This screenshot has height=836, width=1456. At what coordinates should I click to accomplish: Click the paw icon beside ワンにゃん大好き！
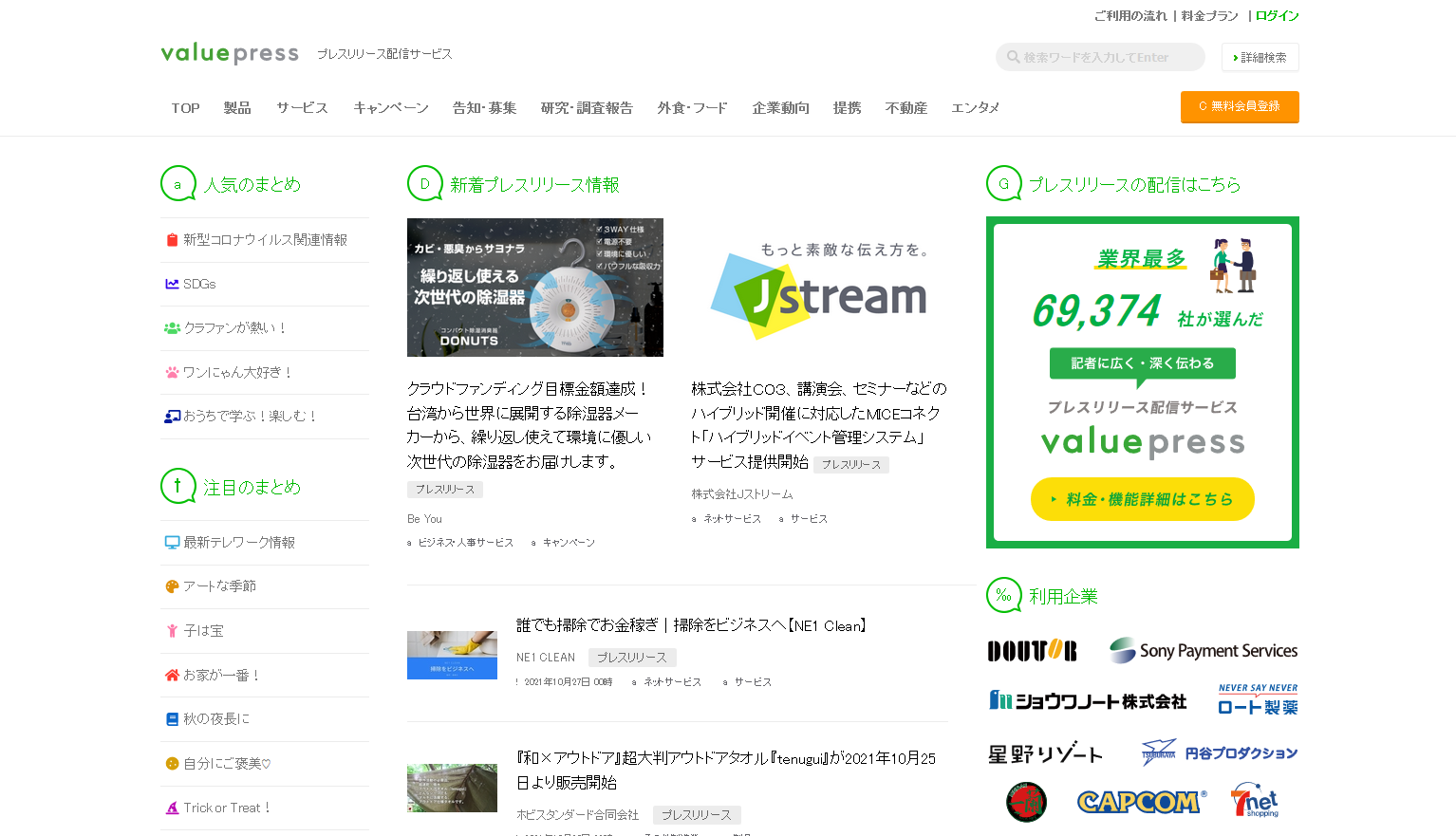[172, 372]
